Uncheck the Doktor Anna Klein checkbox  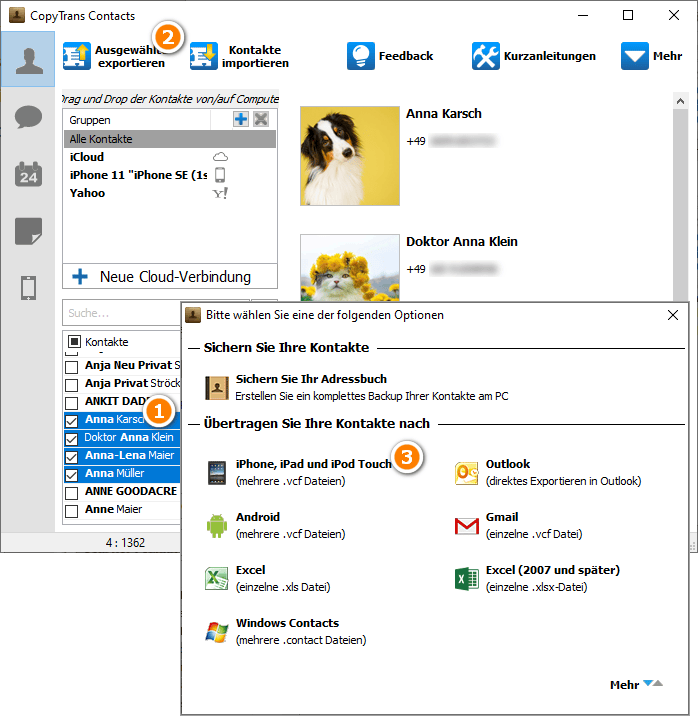[71, 439]
